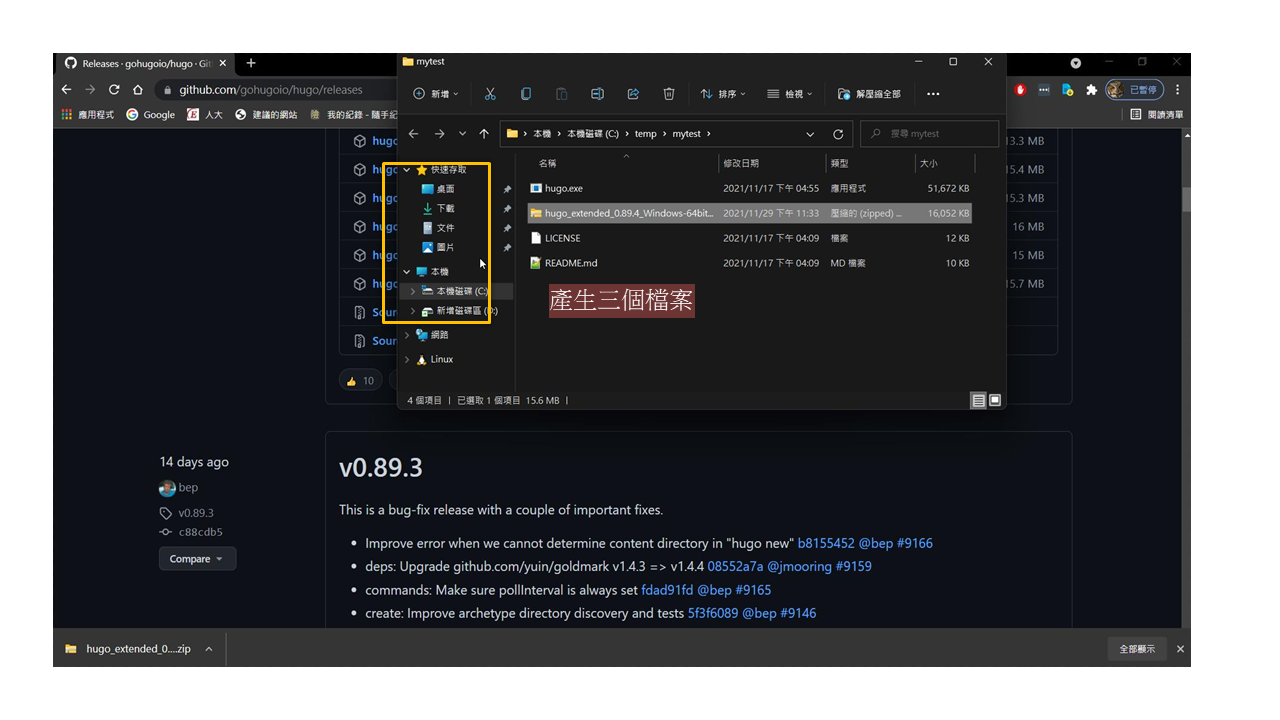Viewport: 1280px width, 720px height.
Task: Select the hugo.exe file
Action: [x=749, y=188]
